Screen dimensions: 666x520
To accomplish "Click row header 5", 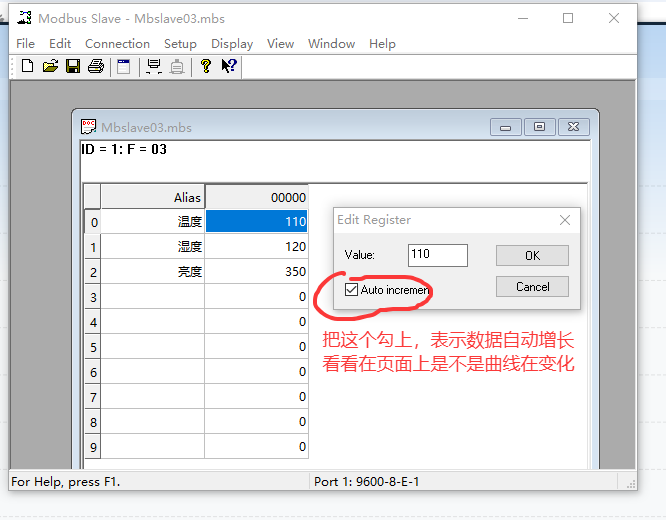I will (93, 347).
